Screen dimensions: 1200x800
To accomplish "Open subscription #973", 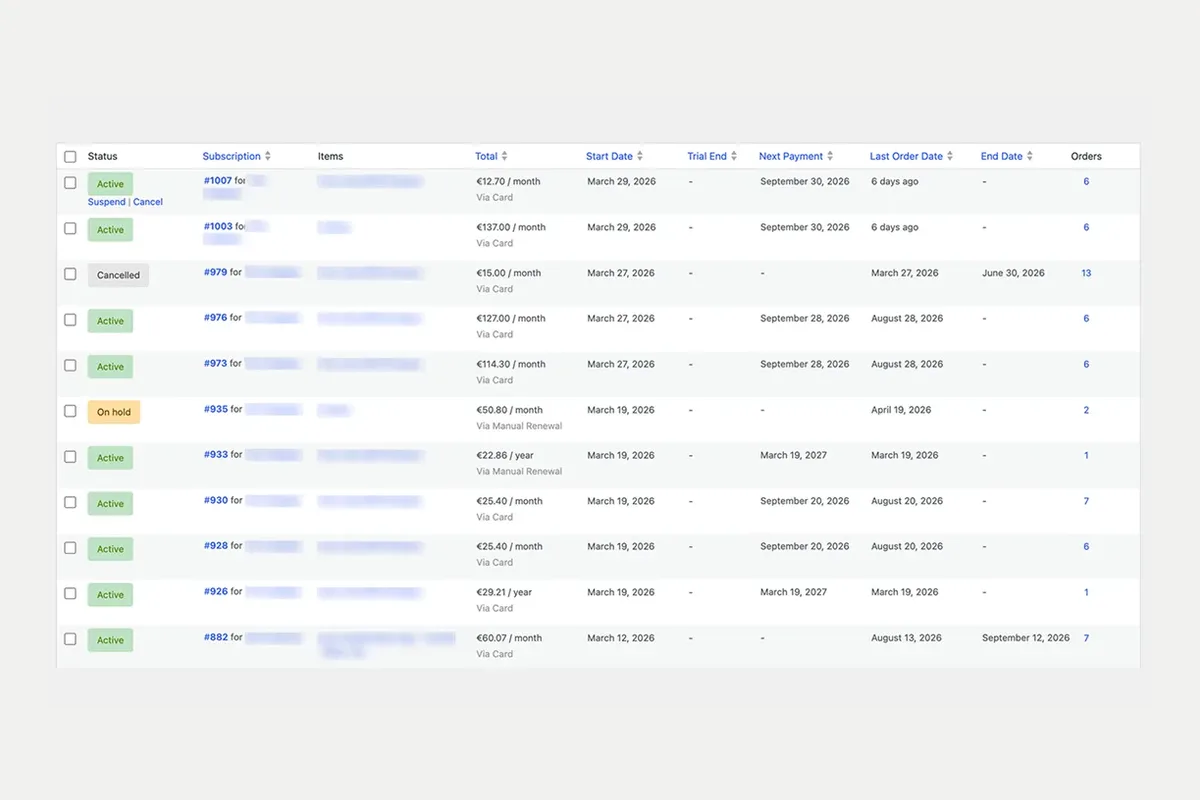I will coord(216,363).
